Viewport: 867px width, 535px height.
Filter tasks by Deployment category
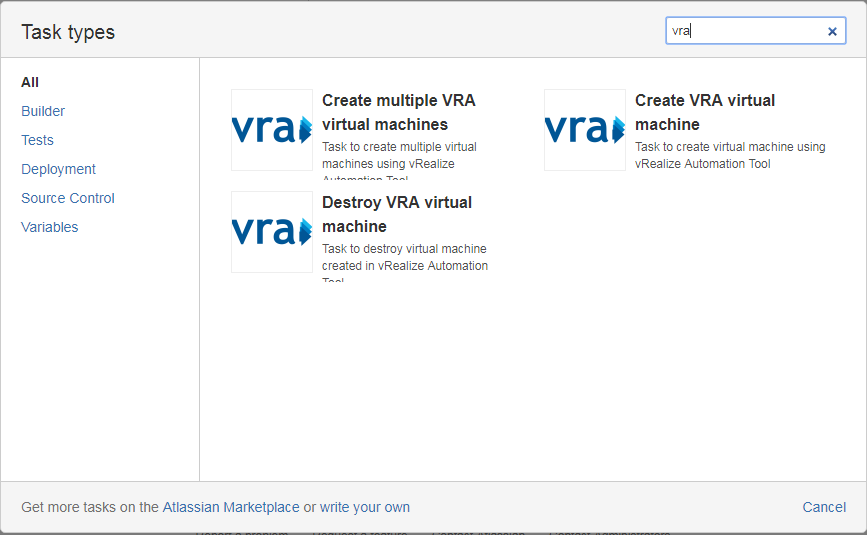58,169
